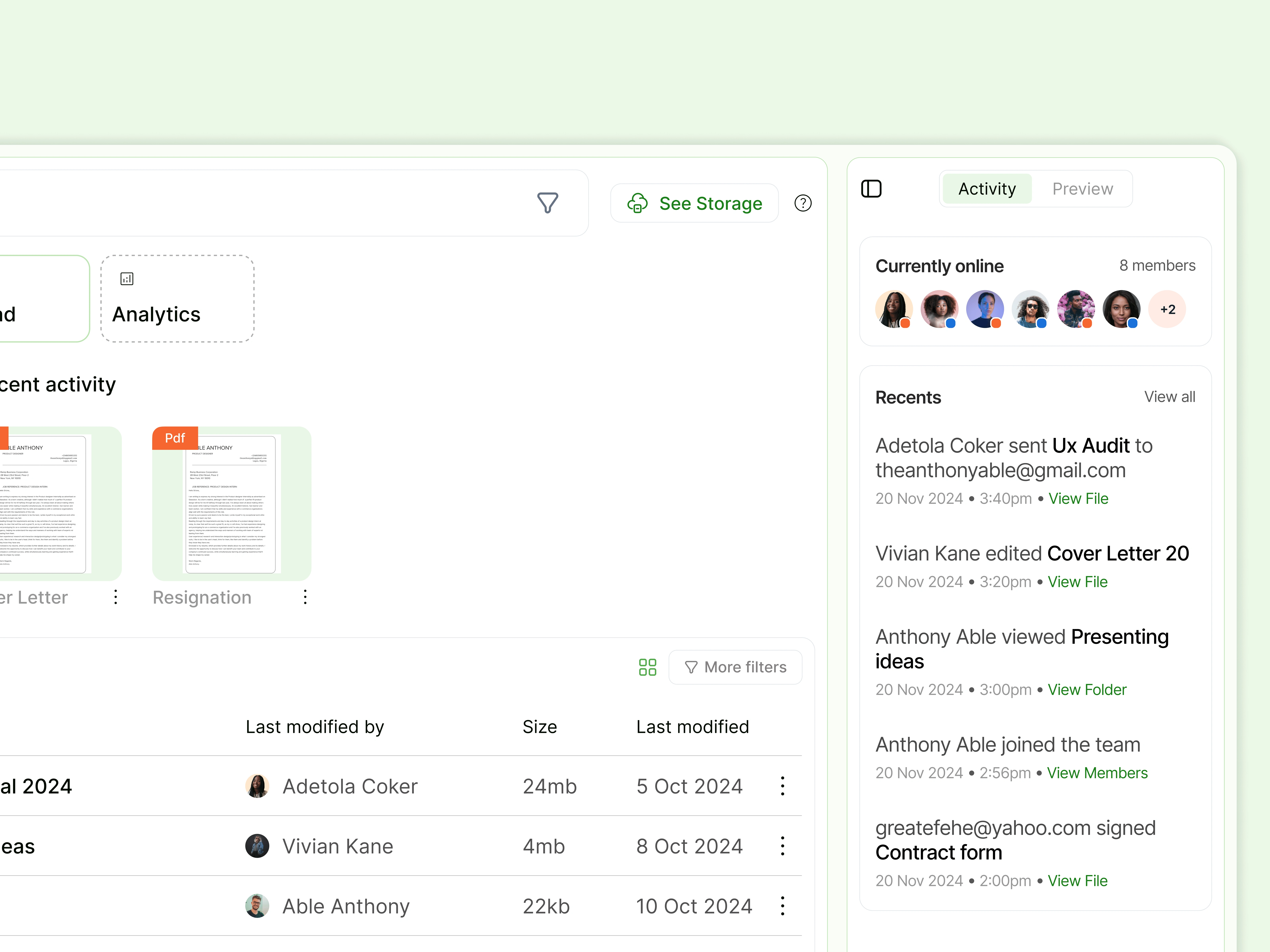Screen dimensions: 1270x952
Task: Click the second online member avatar
Action: point(939,309)
